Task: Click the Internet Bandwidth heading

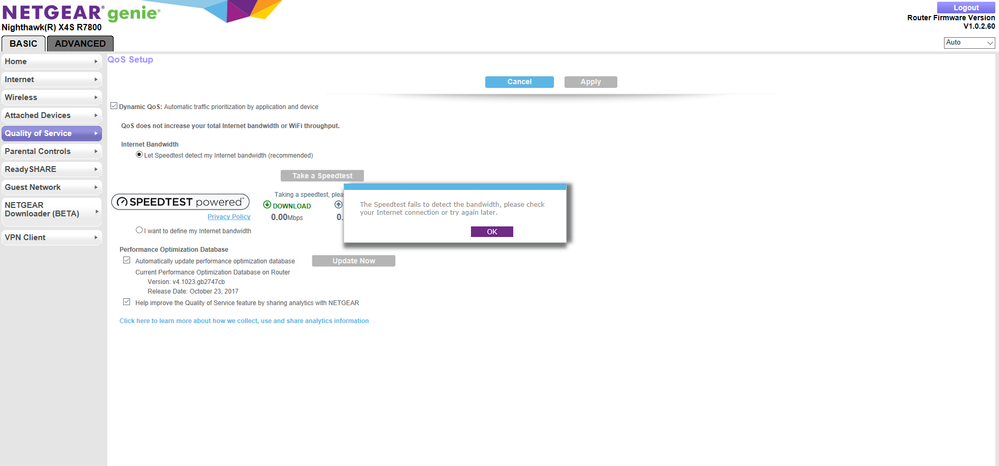Action: 150,145
